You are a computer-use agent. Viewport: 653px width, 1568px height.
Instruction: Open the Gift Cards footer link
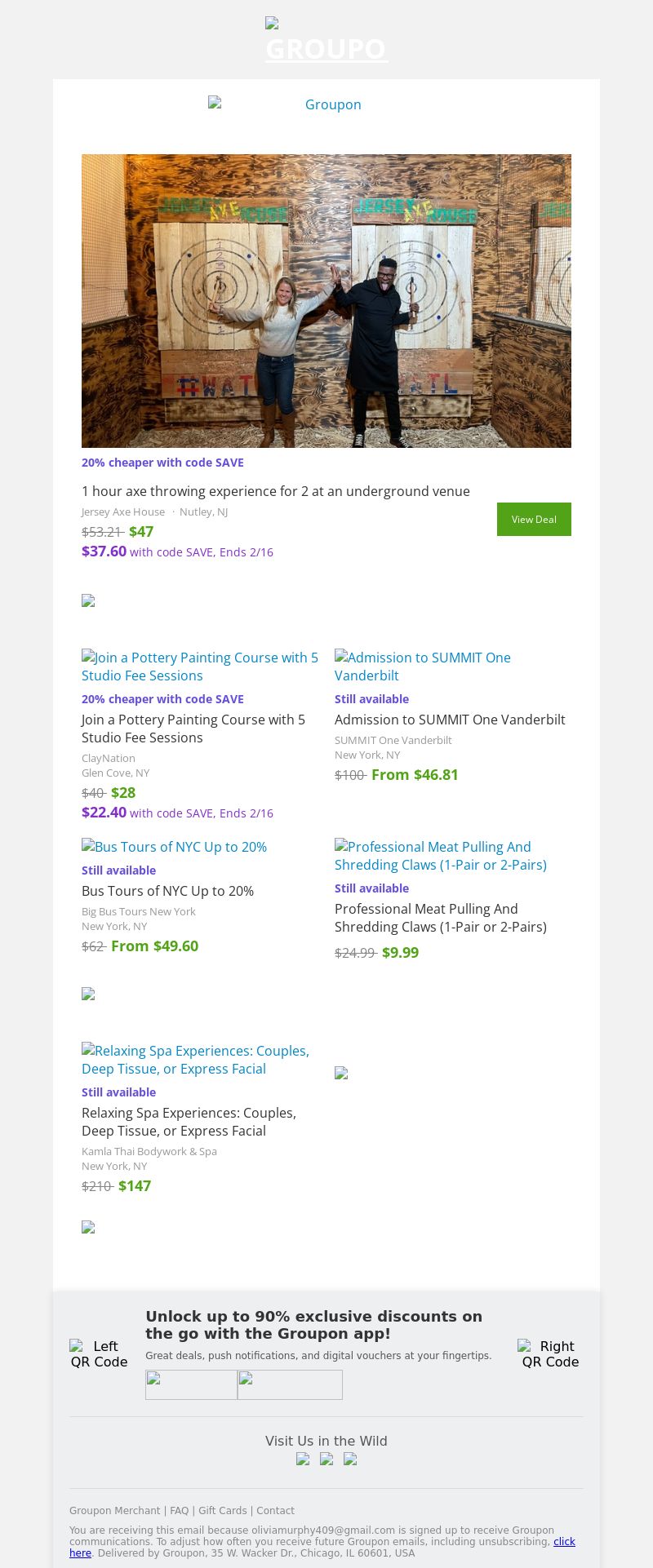[x=222, y=1511]
